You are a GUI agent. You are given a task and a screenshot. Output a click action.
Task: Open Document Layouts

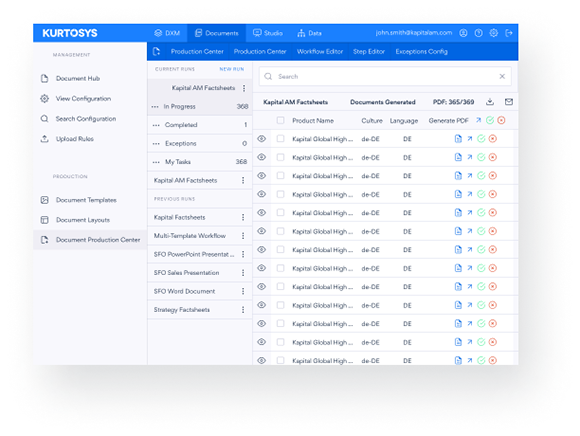pos(83,220)
